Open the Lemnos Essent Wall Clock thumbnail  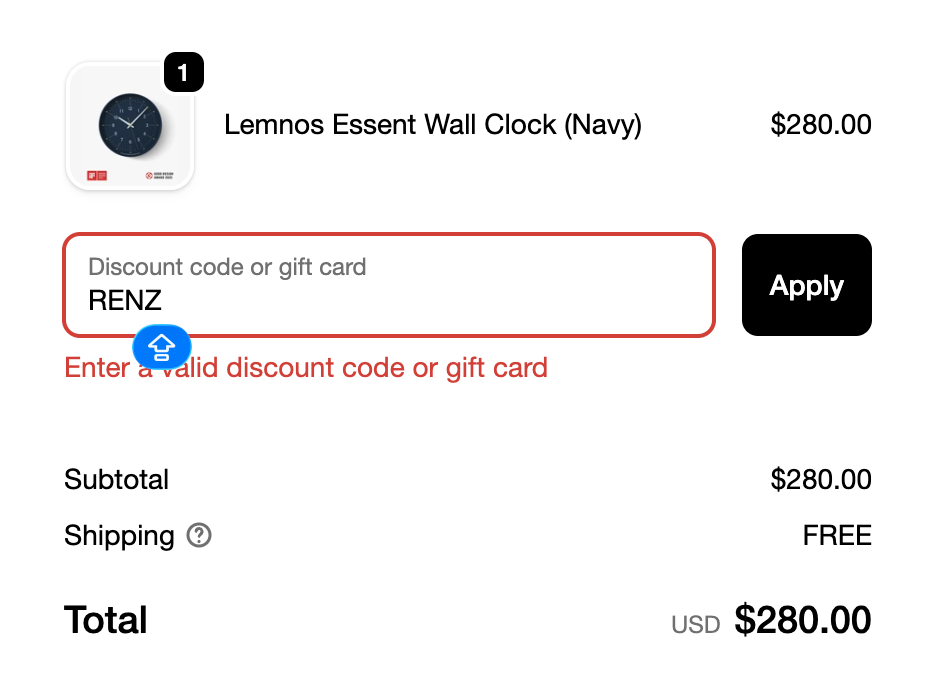[130, 126]
